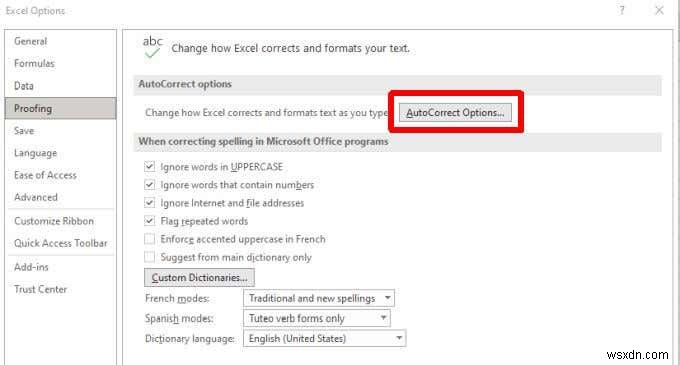Image resolution: width=680 pixels, height=365 pixels.
Task: Go to the Trust Center category
Action: [60, 289]
